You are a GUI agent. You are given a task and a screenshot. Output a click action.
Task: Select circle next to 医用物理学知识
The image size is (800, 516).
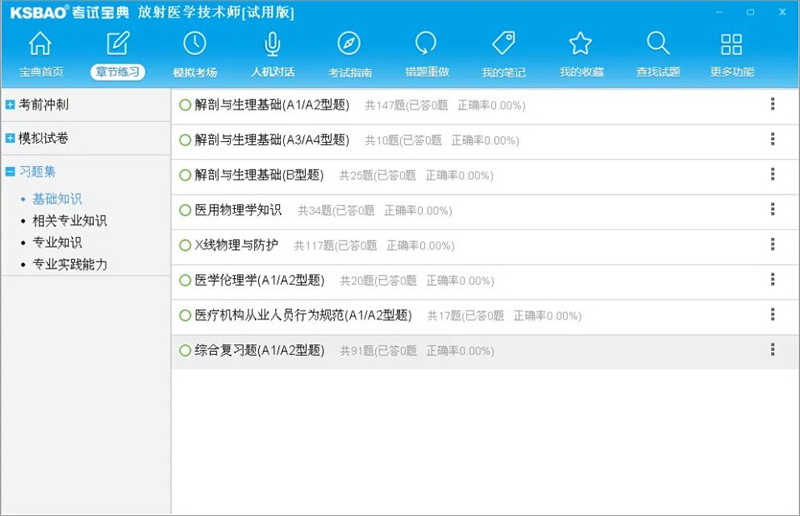click(x=184, y=210)
